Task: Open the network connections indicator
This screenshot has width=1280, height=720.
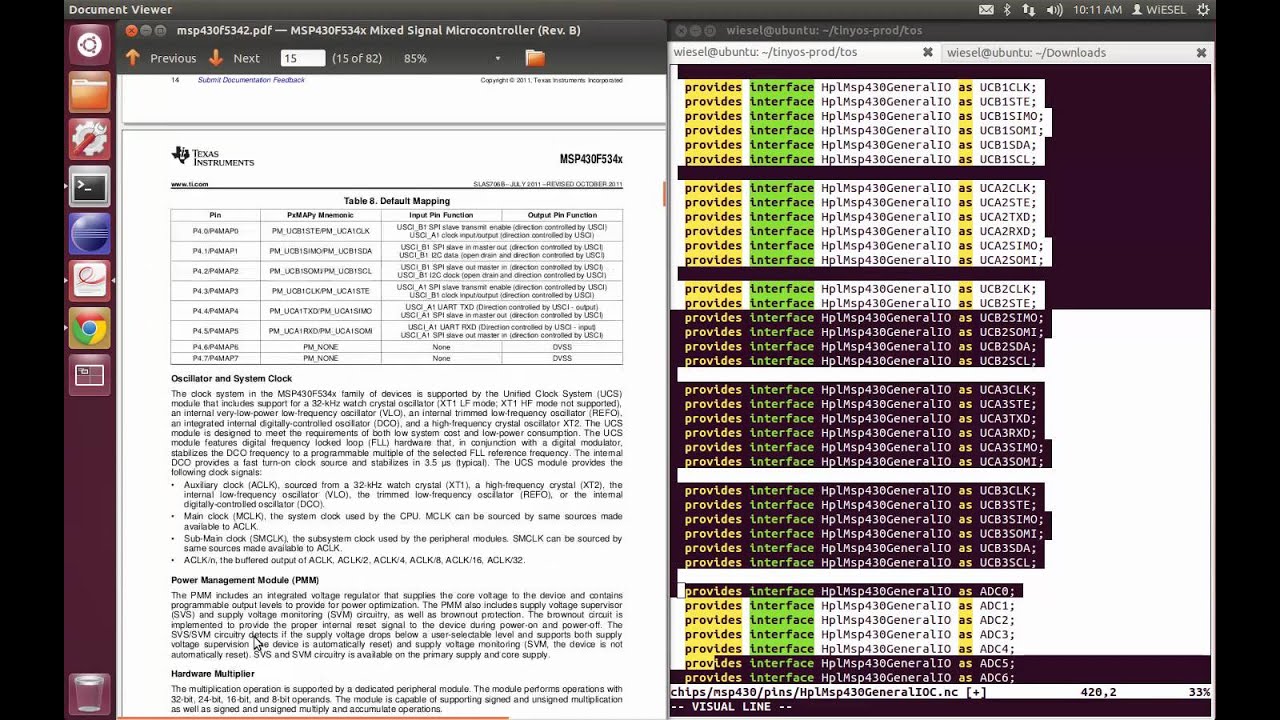Action: tap(1029, 10)
